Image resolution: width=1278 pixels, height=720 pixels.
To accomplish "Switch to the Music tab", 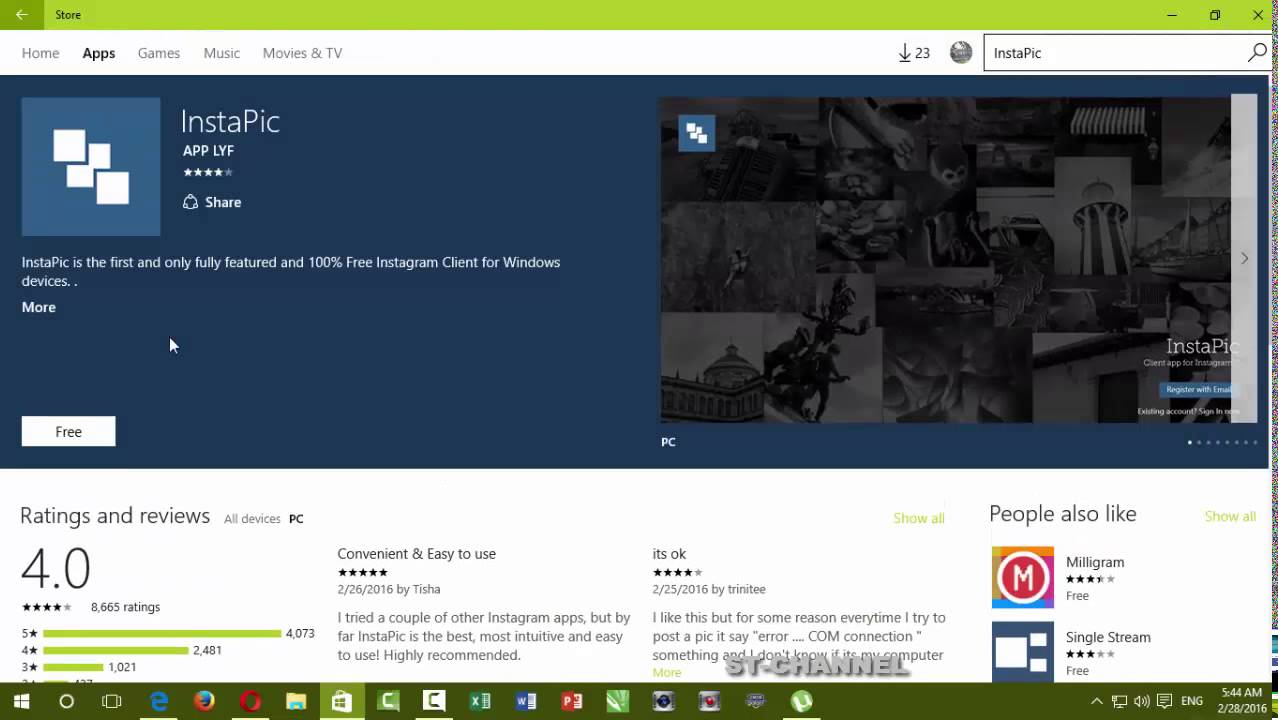I will 222,53.
